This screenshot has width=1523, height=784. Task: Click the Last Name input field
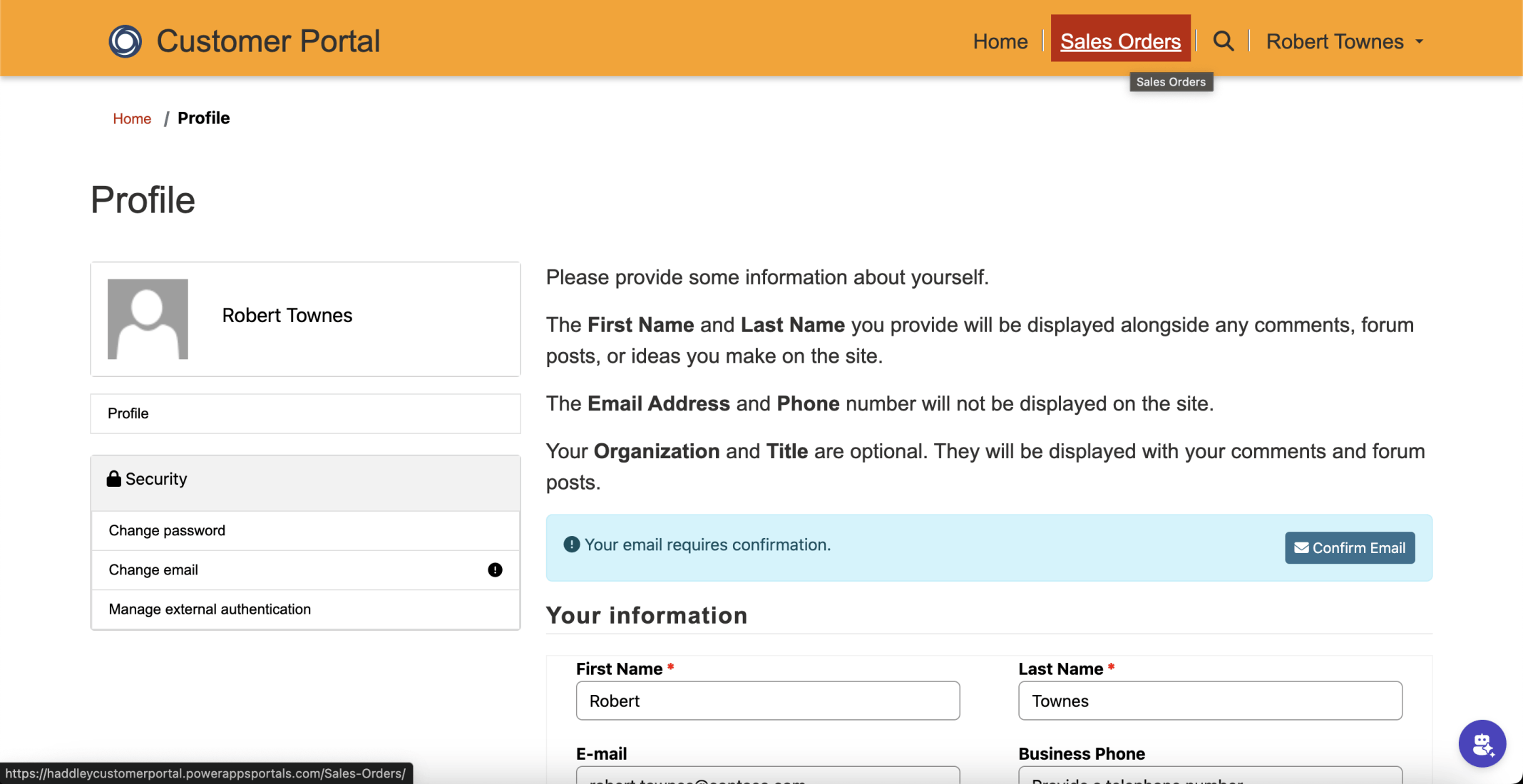1209,701
